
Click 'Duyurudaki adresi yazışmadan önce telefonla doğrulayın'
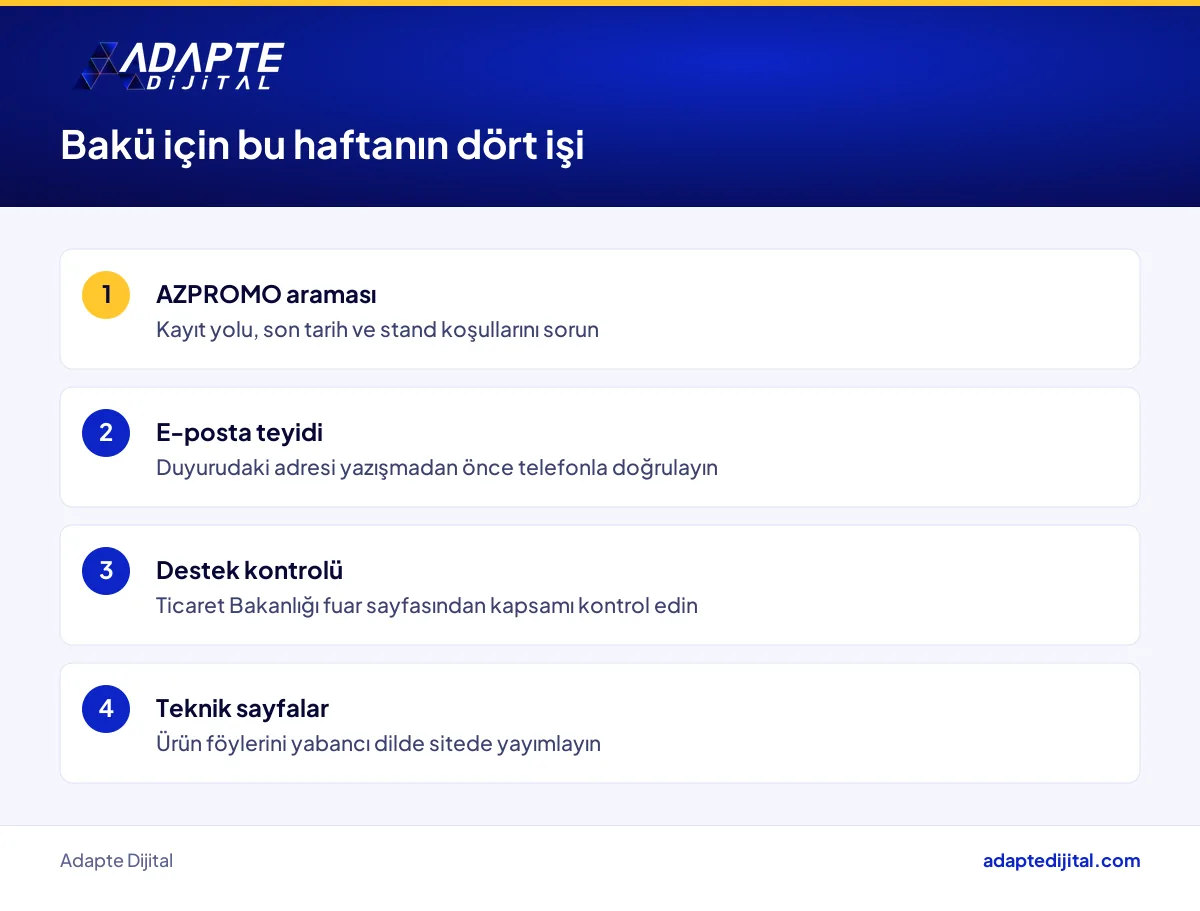pyautogui.click(x=437, y=468)
